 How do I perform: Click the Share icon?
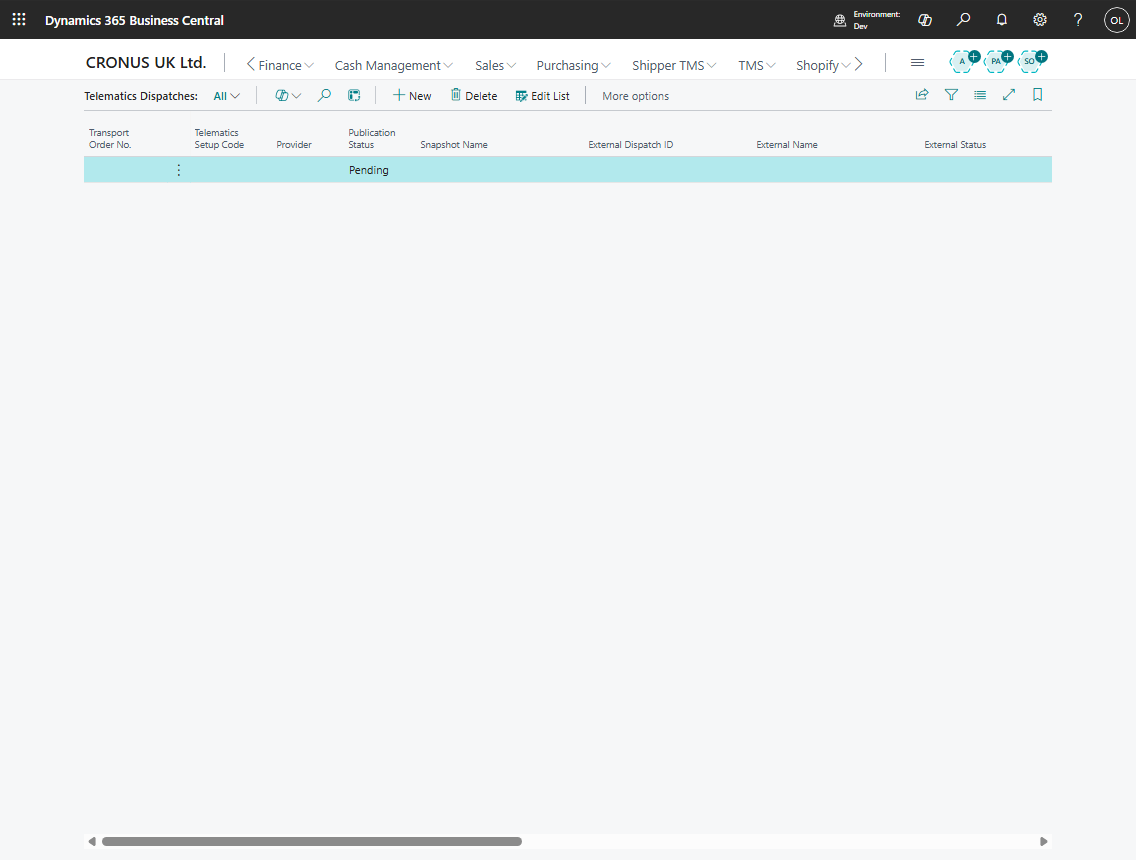[x=922, y=95]
